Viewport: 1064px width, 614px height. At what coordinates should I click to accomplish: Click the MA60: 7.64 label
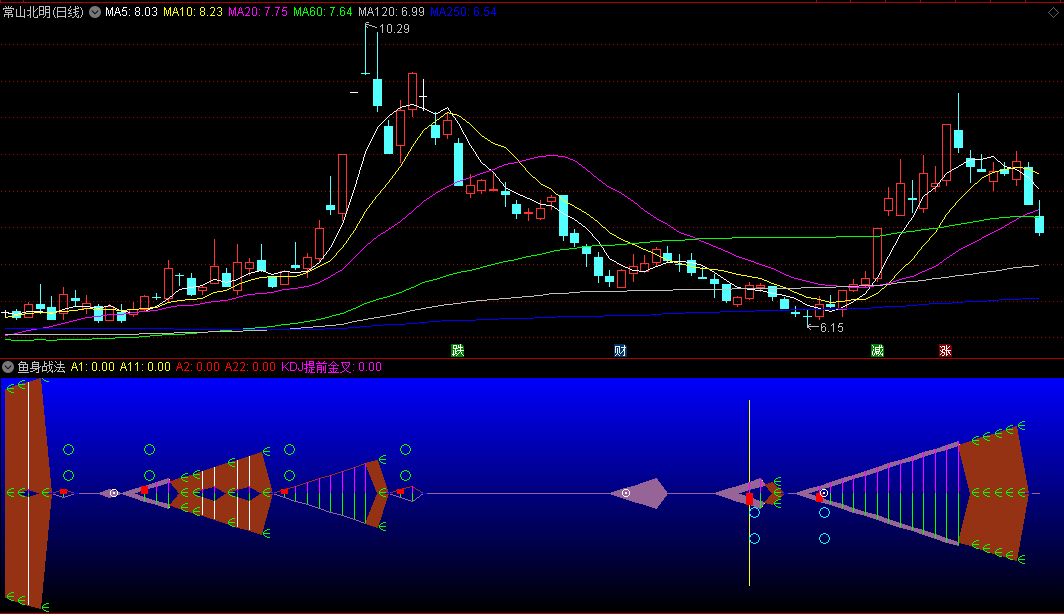tap(323, 12)
